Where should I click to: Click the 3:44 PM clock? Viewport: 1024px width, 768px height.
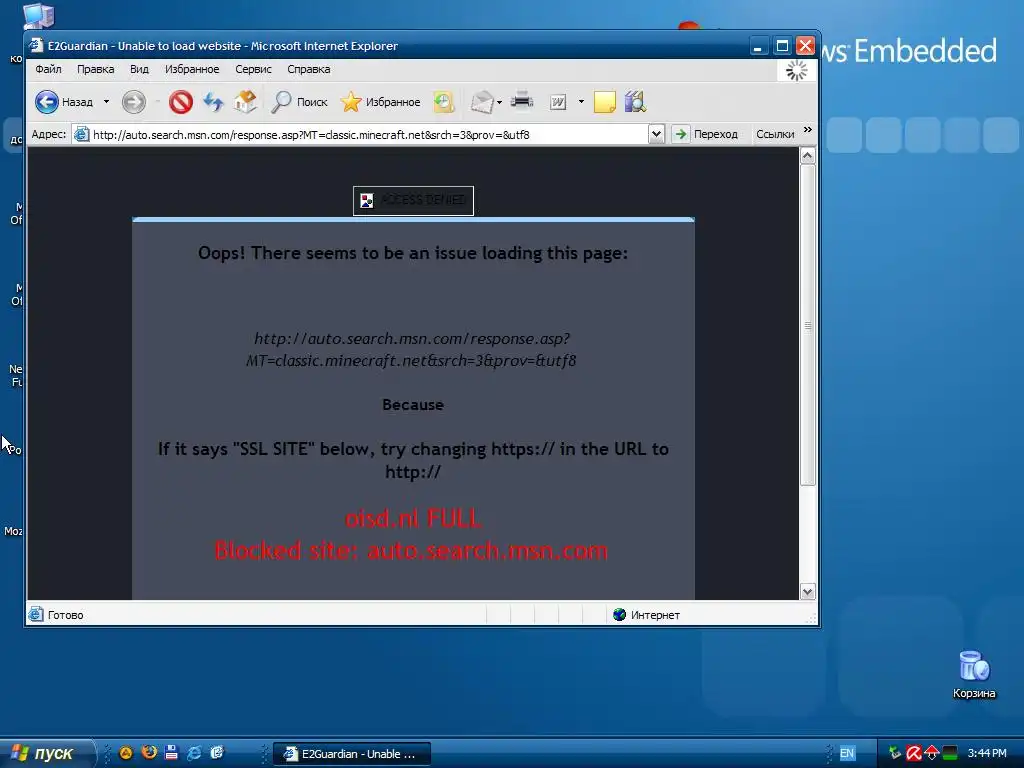[987, 754]
